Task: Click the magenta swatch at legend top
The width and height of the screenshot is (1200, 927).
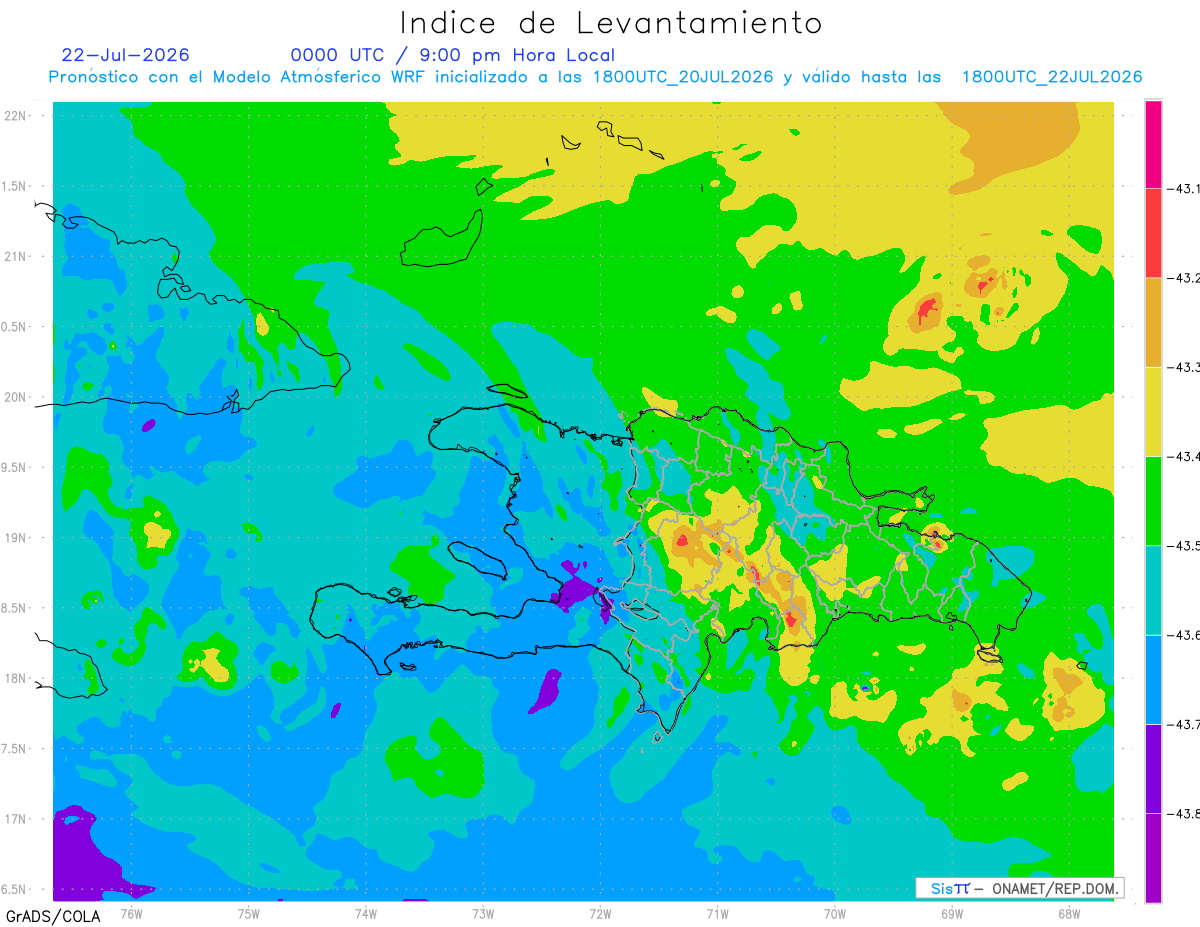Action: point(1153,144)
